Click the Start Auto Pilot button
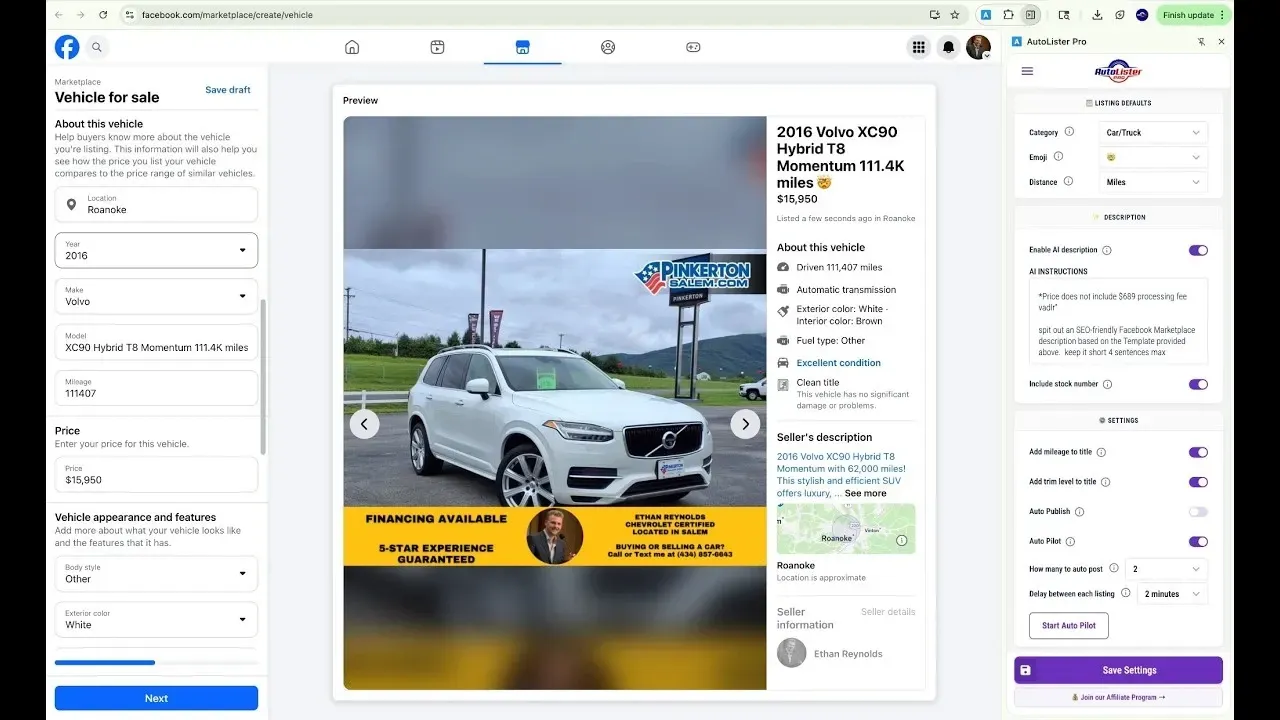The width and height of the screenshot is (1280, 720). 1068,625
